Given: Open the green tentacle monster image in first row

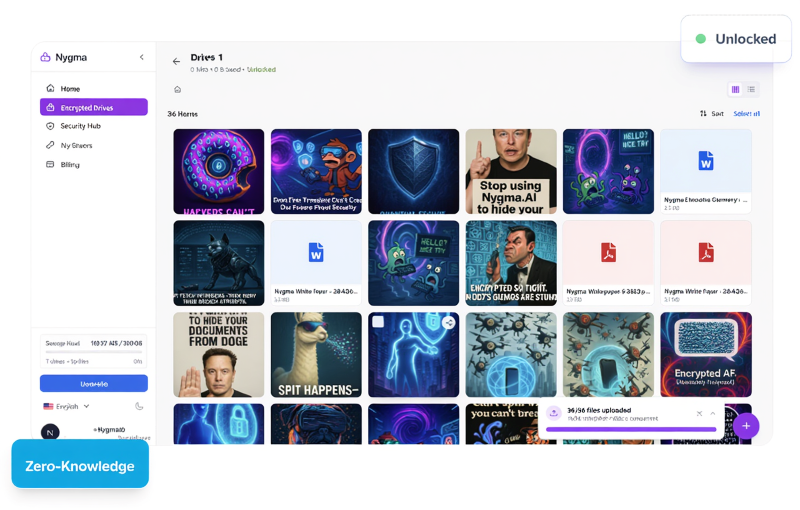Looking at the screenshot, I should coord(608,171).
